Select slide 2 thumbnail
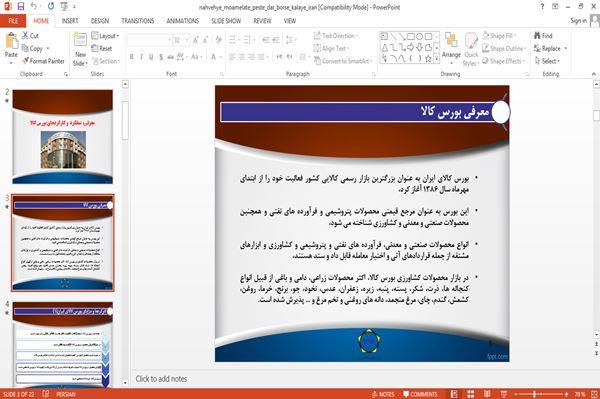This screenshot has width=600, height=399. click(x=63, y=137)
